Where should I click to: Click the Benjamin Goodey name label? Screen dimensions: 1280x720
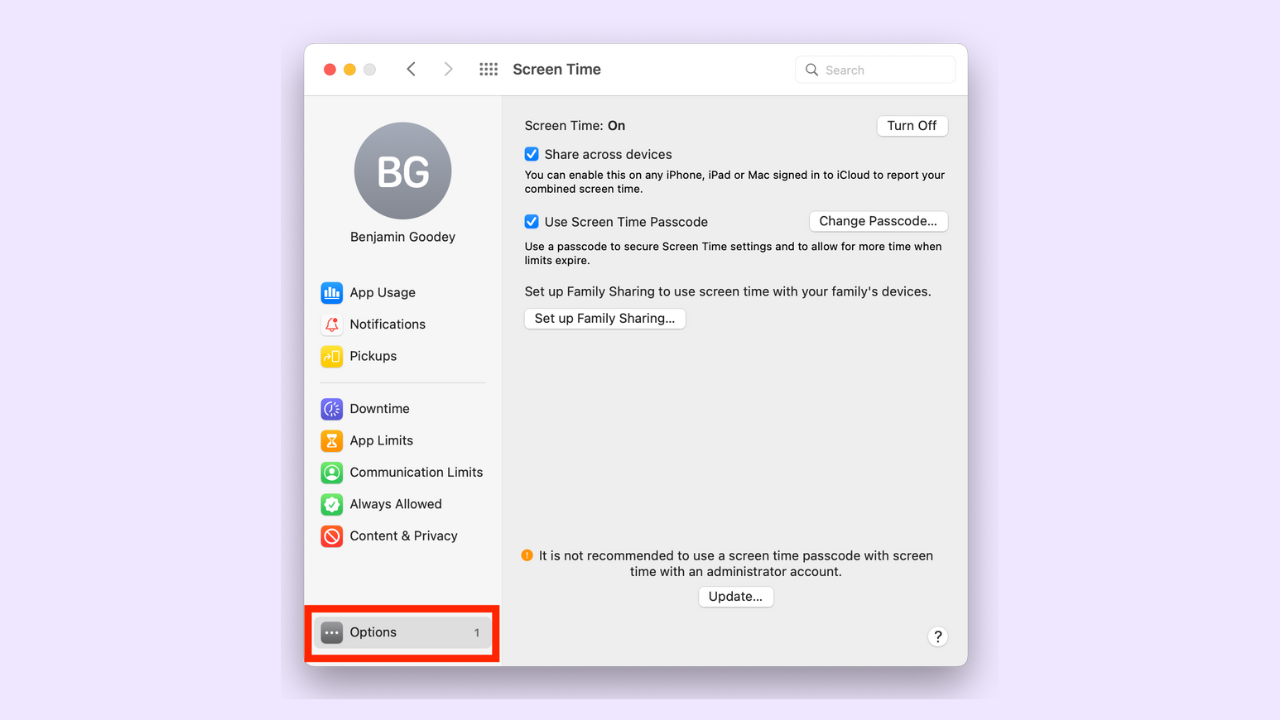(403, 237)
